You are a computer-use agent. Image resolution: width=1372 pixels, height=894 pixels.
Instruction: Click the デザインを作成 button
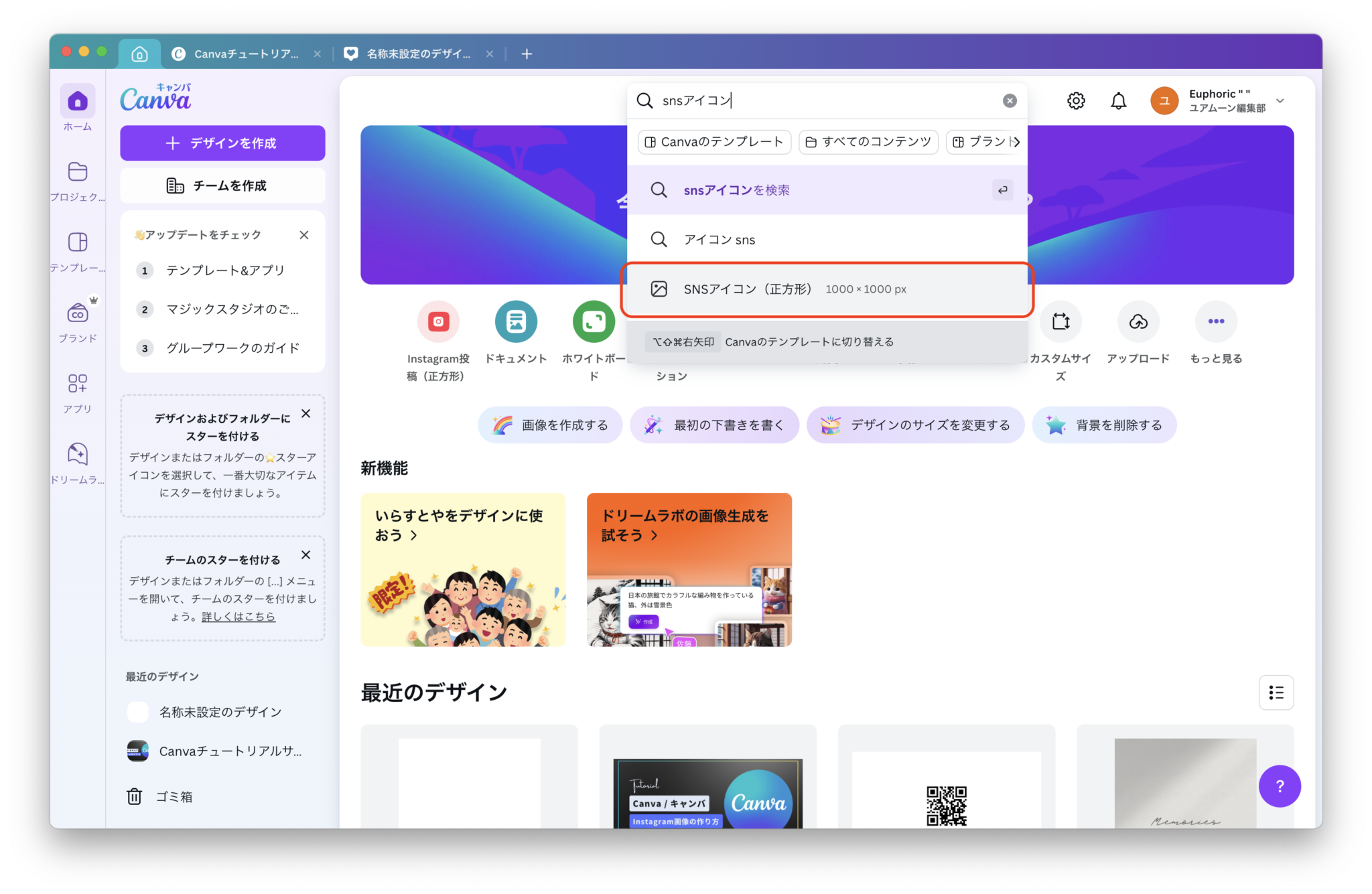(222, 143)
